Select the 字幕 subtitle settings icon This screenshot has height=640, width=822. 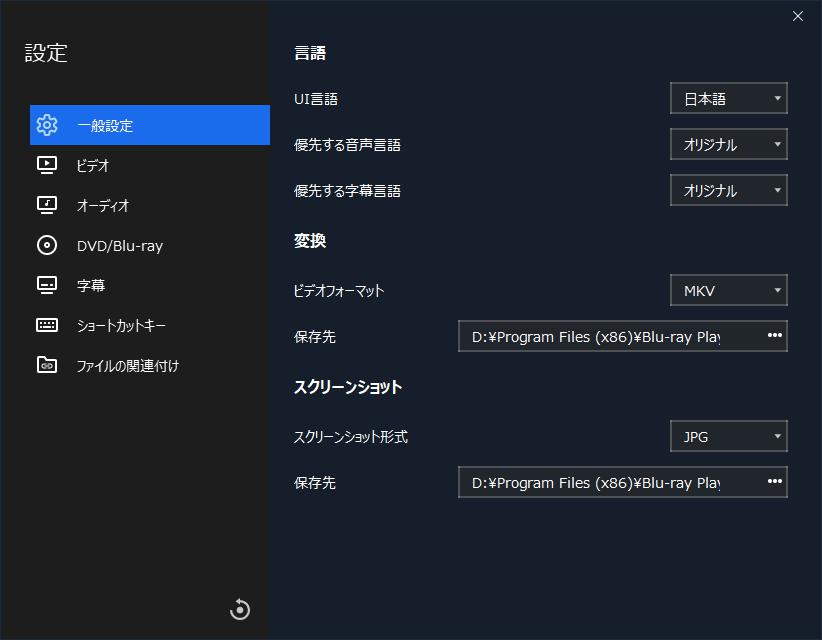pyautogui.click(x=47, y=285)
